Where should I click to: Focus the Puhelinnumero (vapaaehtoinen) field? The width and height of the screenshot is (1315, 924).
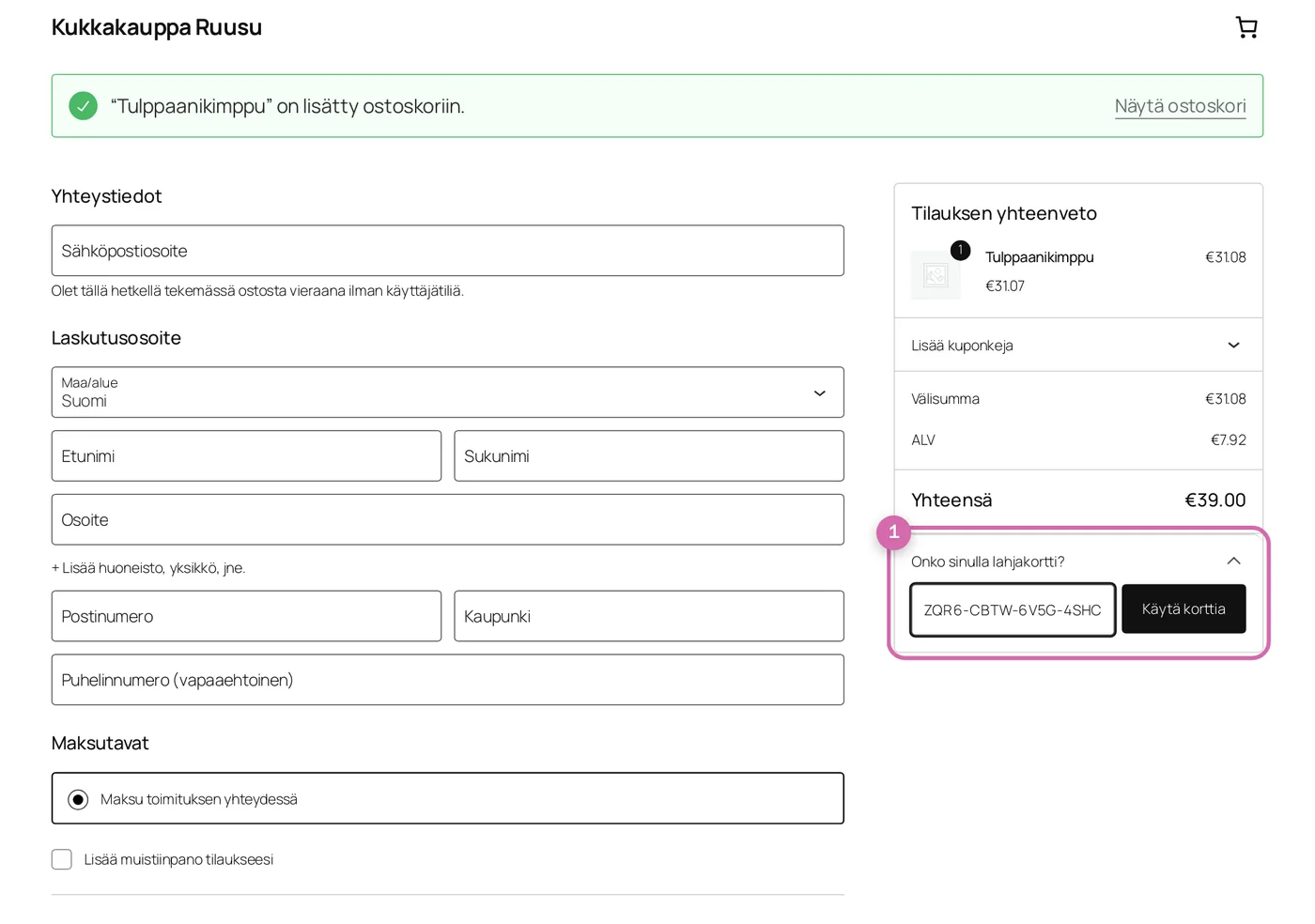tap(448, 680)
